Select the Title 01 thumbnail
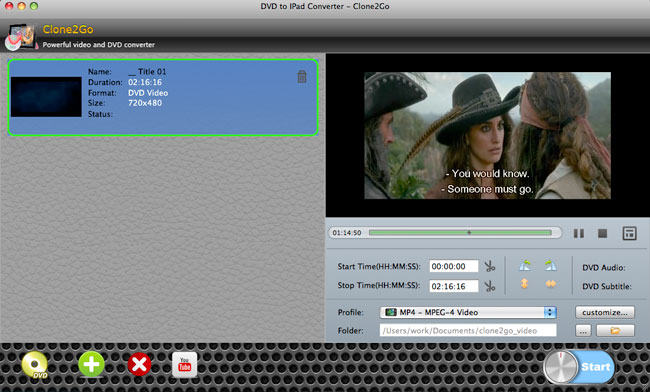 46,97
